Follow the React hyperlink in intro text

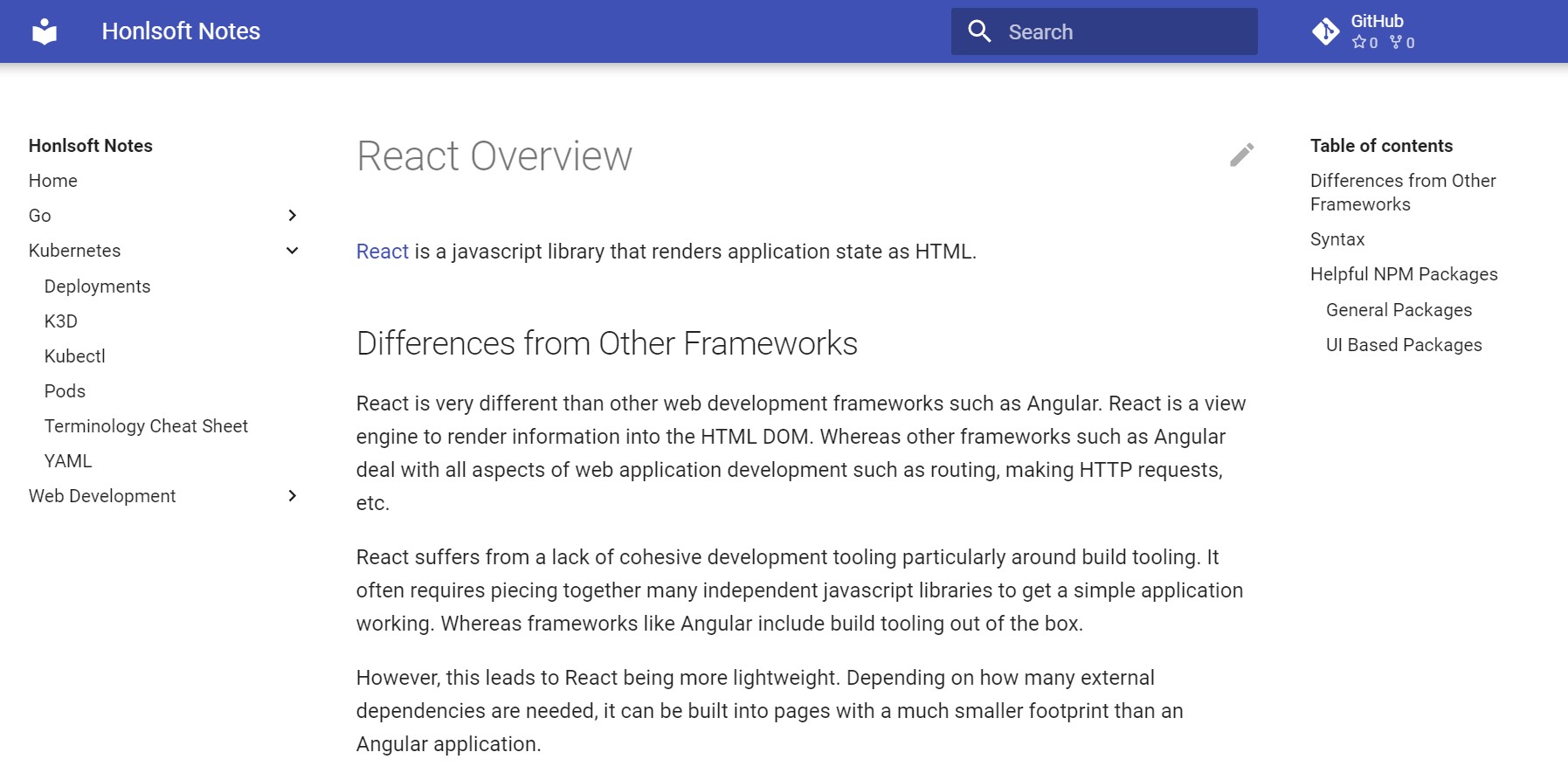[382, 252]
